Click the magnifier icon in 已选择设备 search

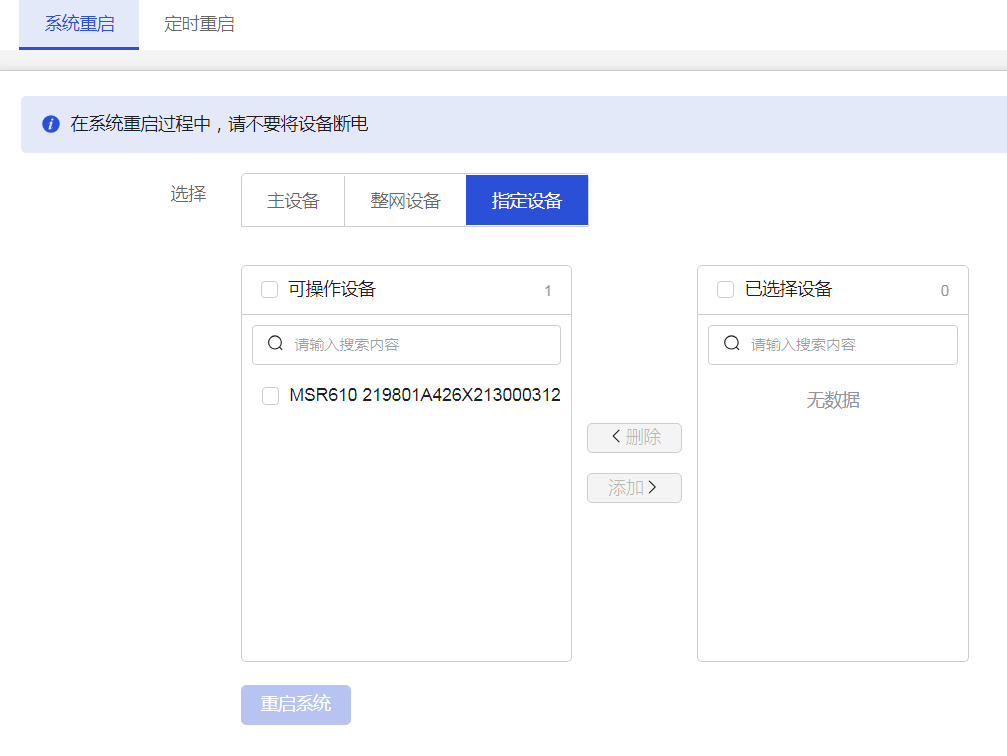tap(732, 344)
